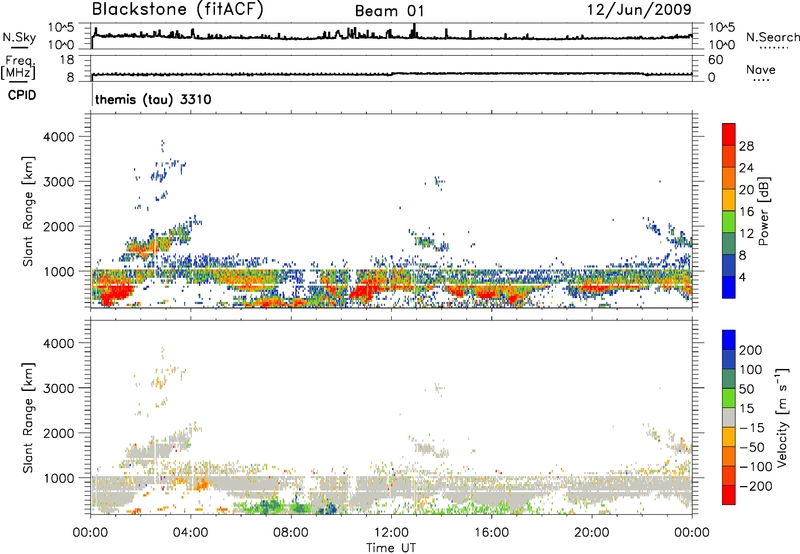Pick the light green 12–16 dB Power segment

click(x=729, y=221)
